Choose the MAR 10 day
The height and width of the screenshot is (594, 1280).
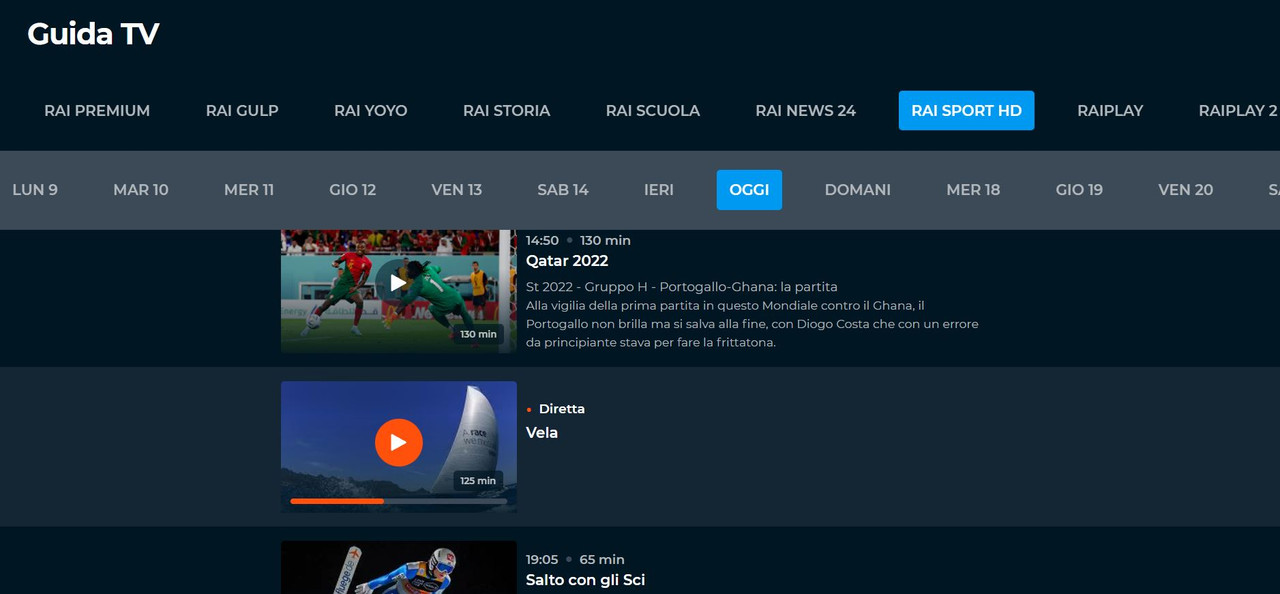(x=141, y=190)
